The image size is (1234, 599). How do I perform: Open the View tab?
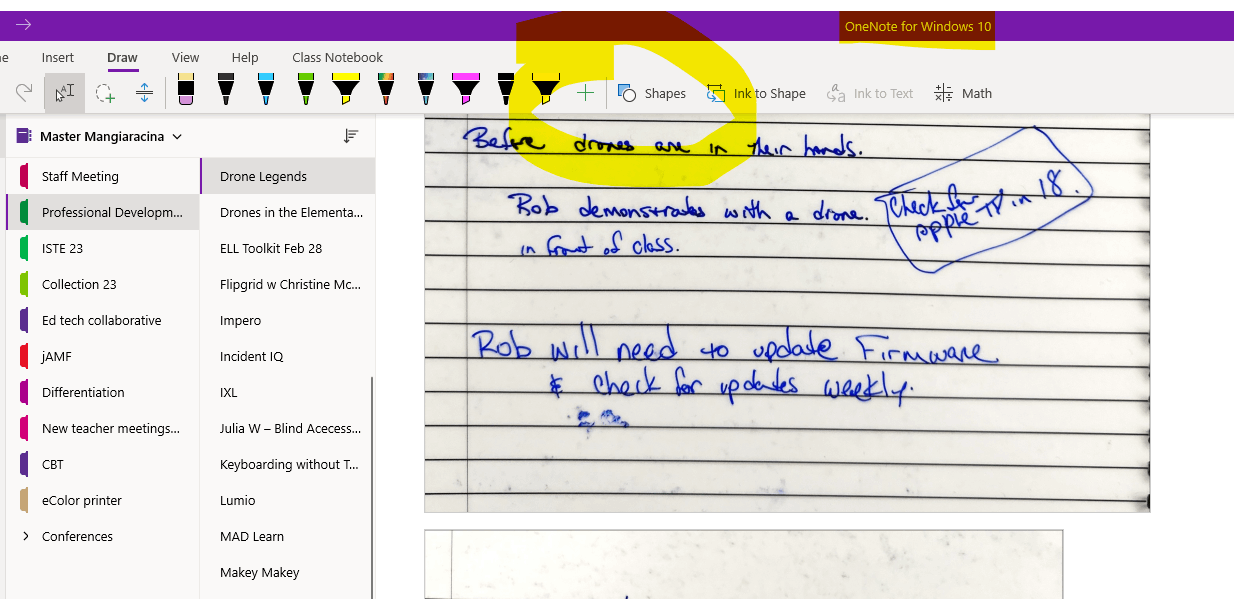185,58
